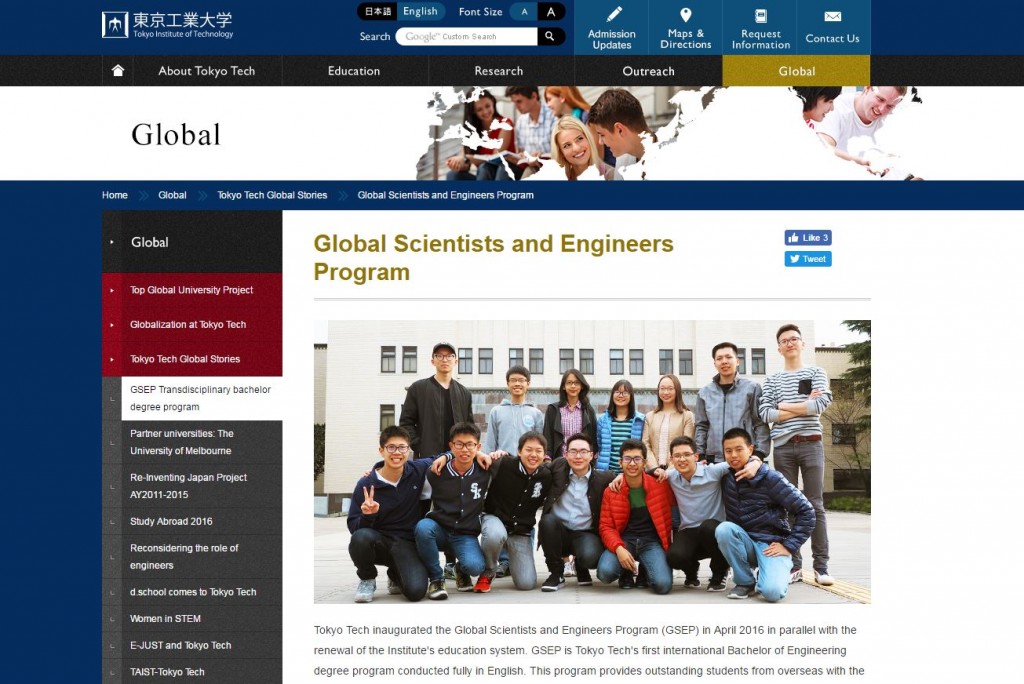The width and height of the screenshot is (1024, 684).
Task: Open the Education menu
Action: 354,71
